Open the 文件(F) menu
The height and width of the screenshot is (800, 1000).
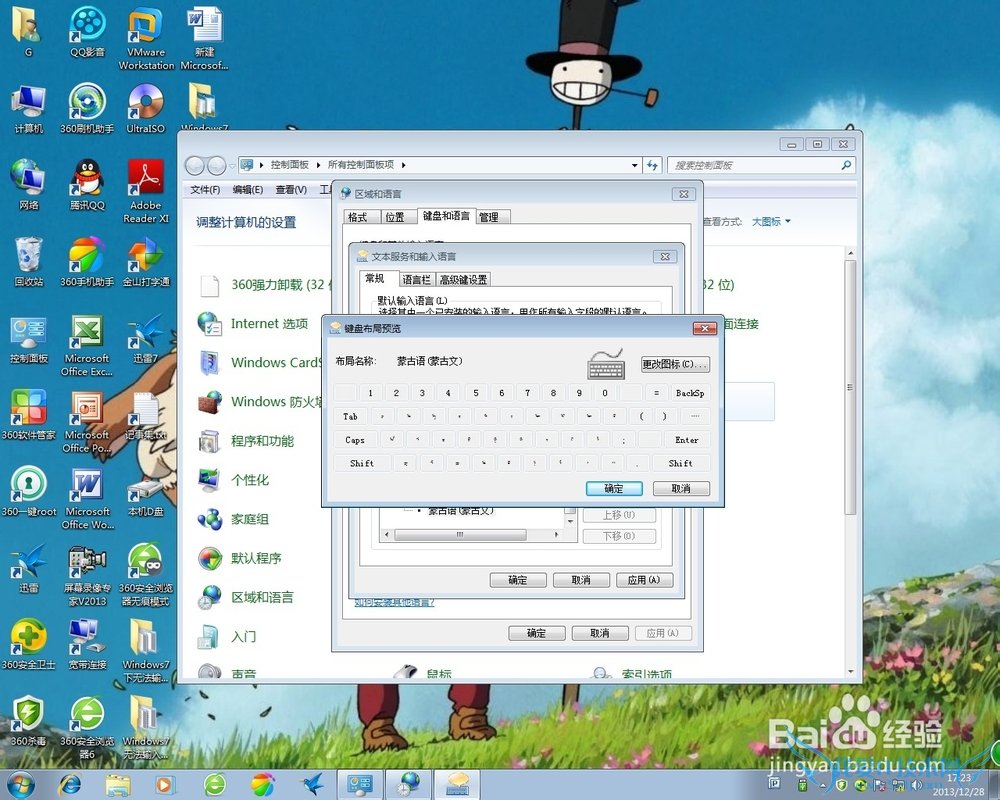click(x=205, y=189)
